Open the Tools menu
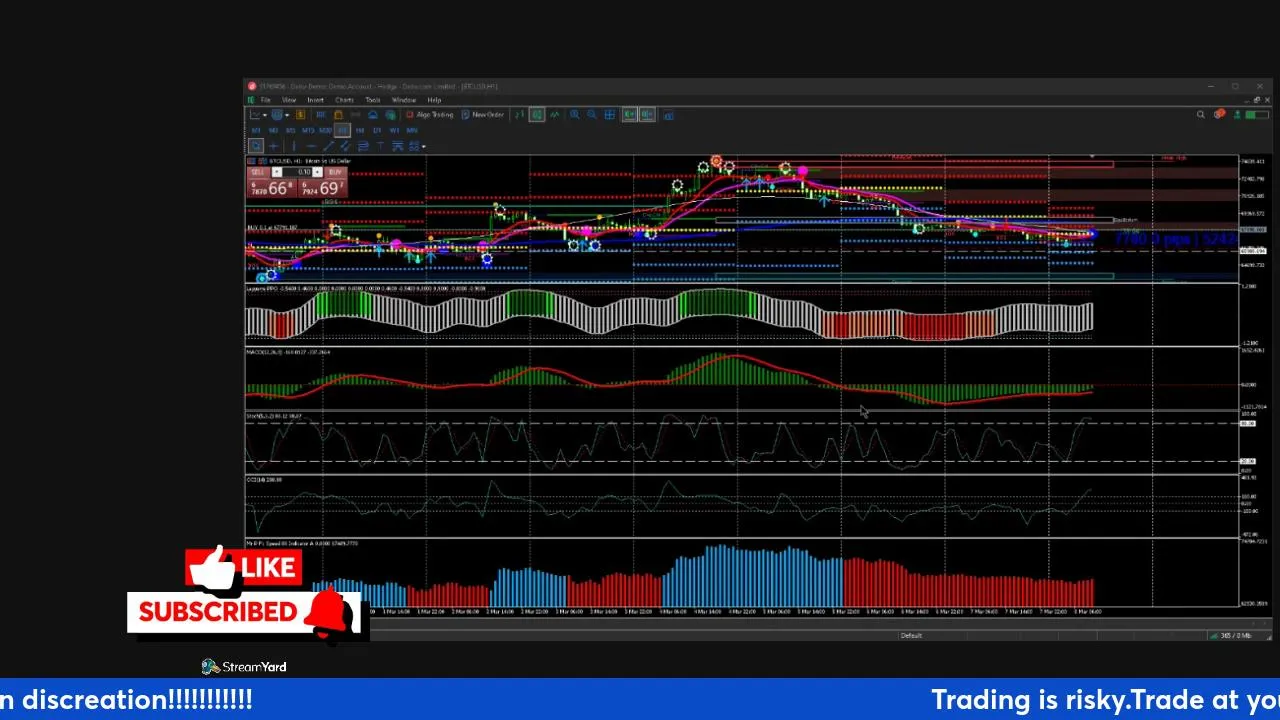The image size is (1280, 720). tap(373, 100)
